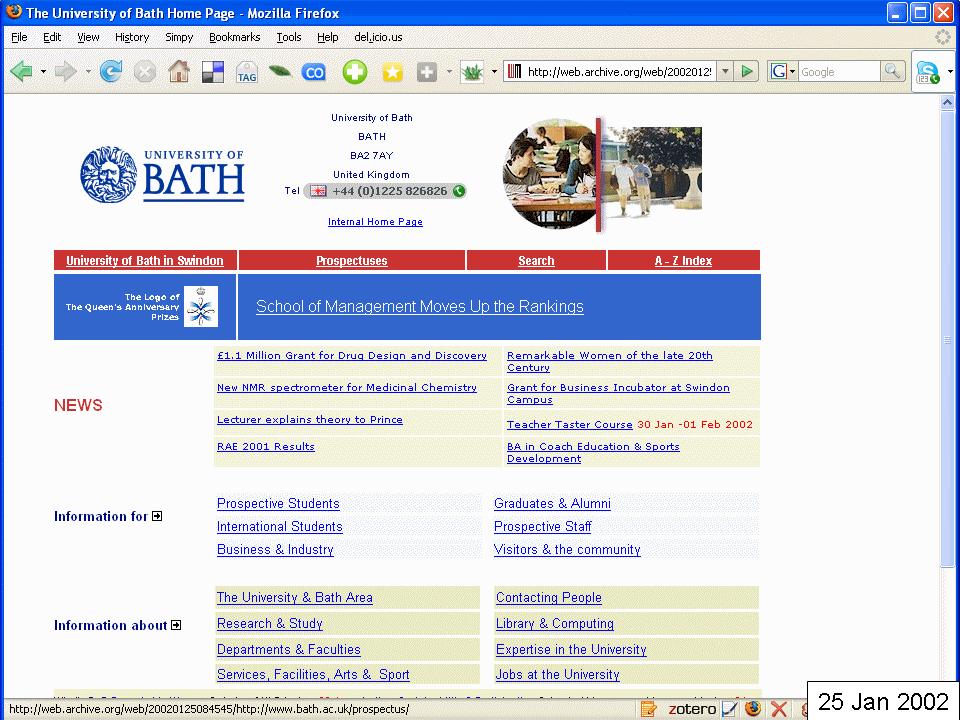Click the vertical scrollbar up arrow
The image size is (960, 720).
pyautogui.click(x=947, y=102)
